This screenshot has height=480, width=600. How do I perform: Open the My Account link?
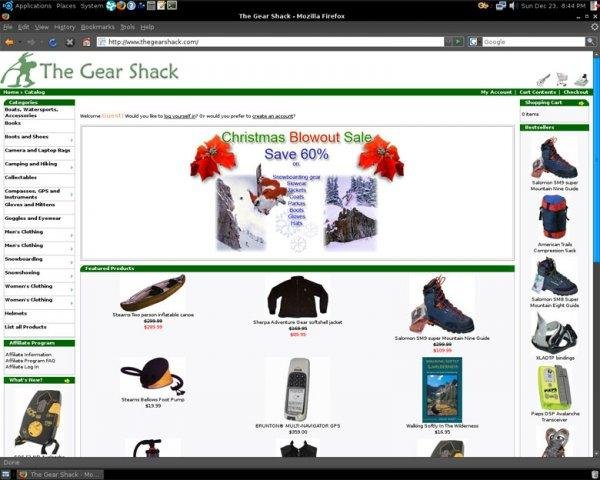tap(496, 92)
